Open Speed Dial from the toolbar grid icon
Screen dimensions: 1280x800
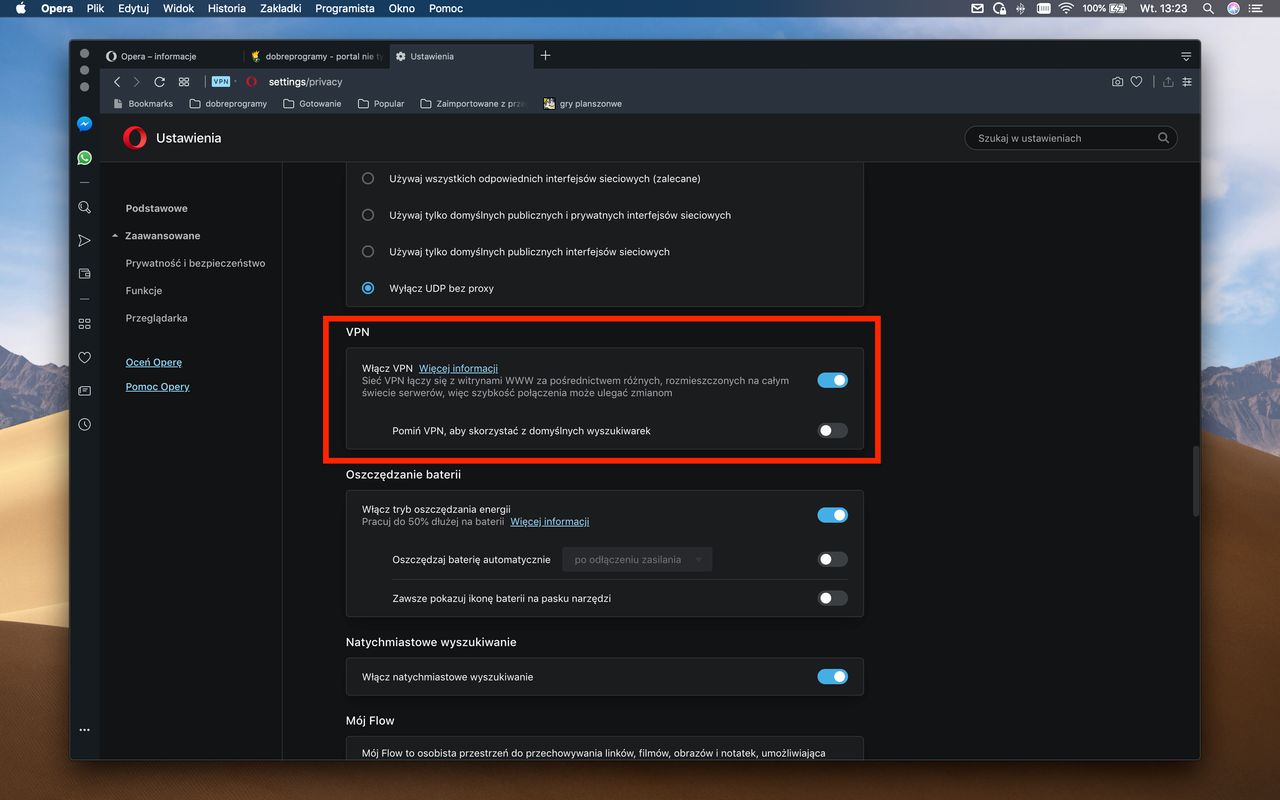184,82
